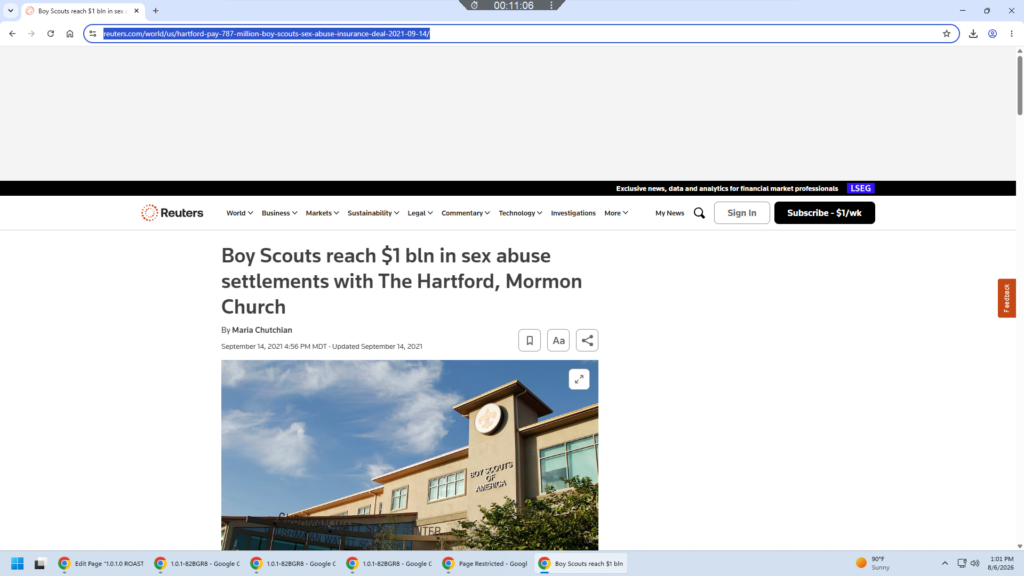The height and width of the screenshot is (576, 1024).
Task: Click the Boy Scouts building photo
Action: [x=409, y=455]
